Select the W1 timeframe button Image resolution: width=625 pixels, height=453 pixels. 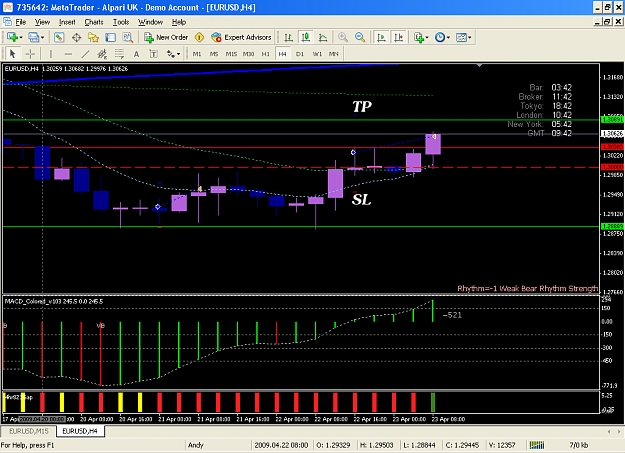coord(317,54)
